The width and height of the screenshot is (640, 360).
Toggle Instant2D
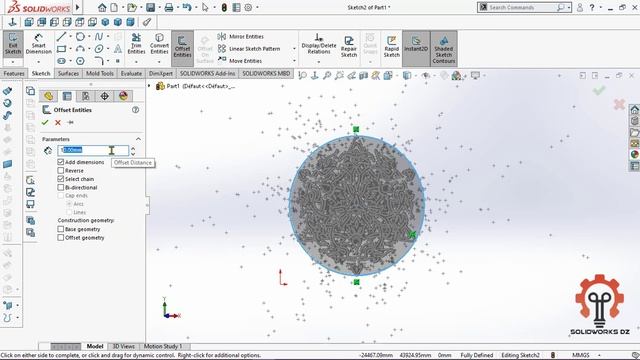pyautogui.click(x=416, y=47)
